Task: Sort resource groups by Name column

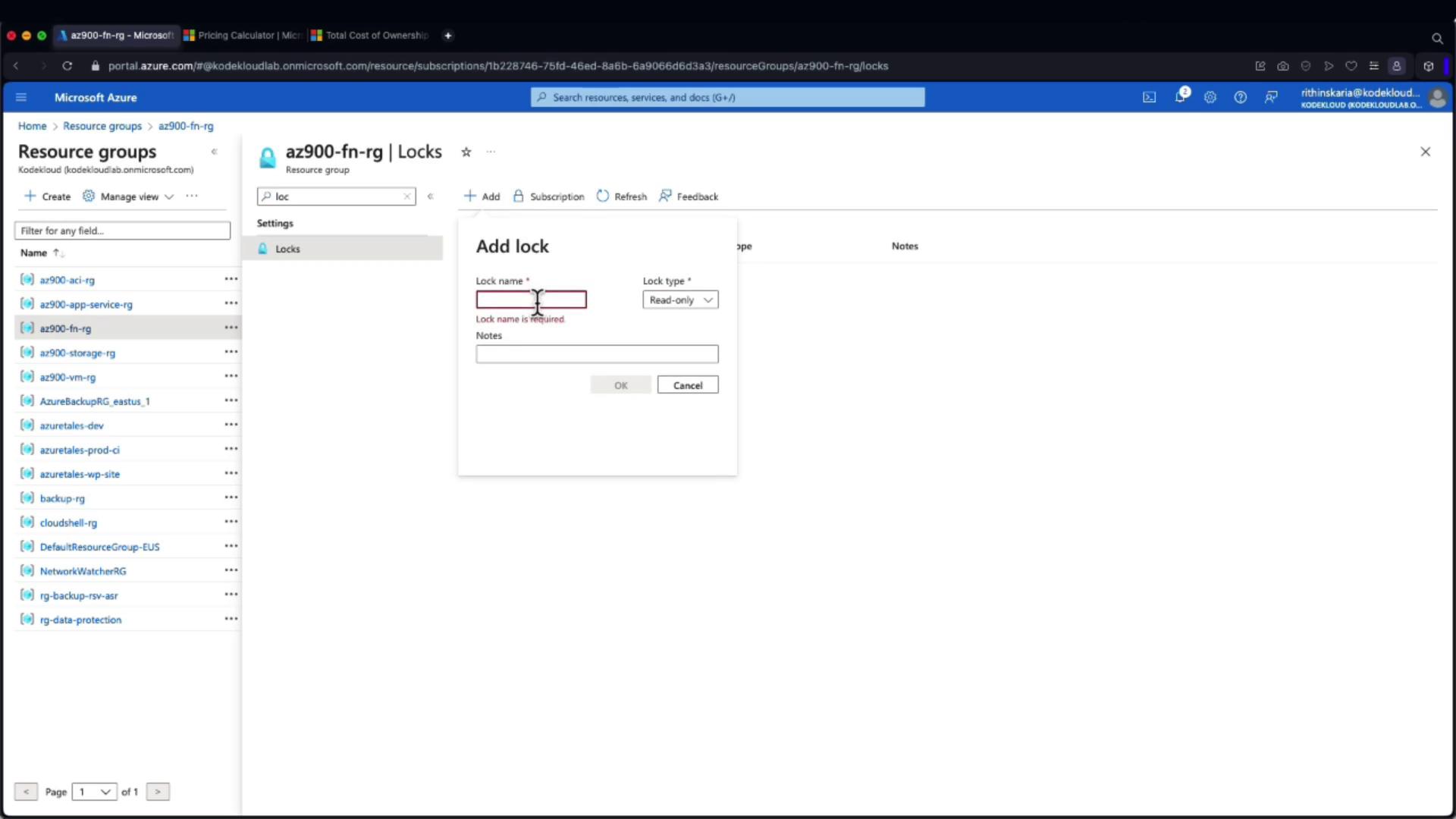Action: tap(33, 253)
